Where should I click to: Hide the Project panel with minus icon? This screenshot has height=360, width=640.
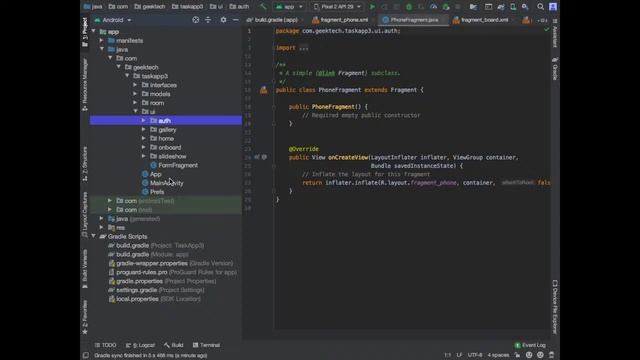click(236, 20)
